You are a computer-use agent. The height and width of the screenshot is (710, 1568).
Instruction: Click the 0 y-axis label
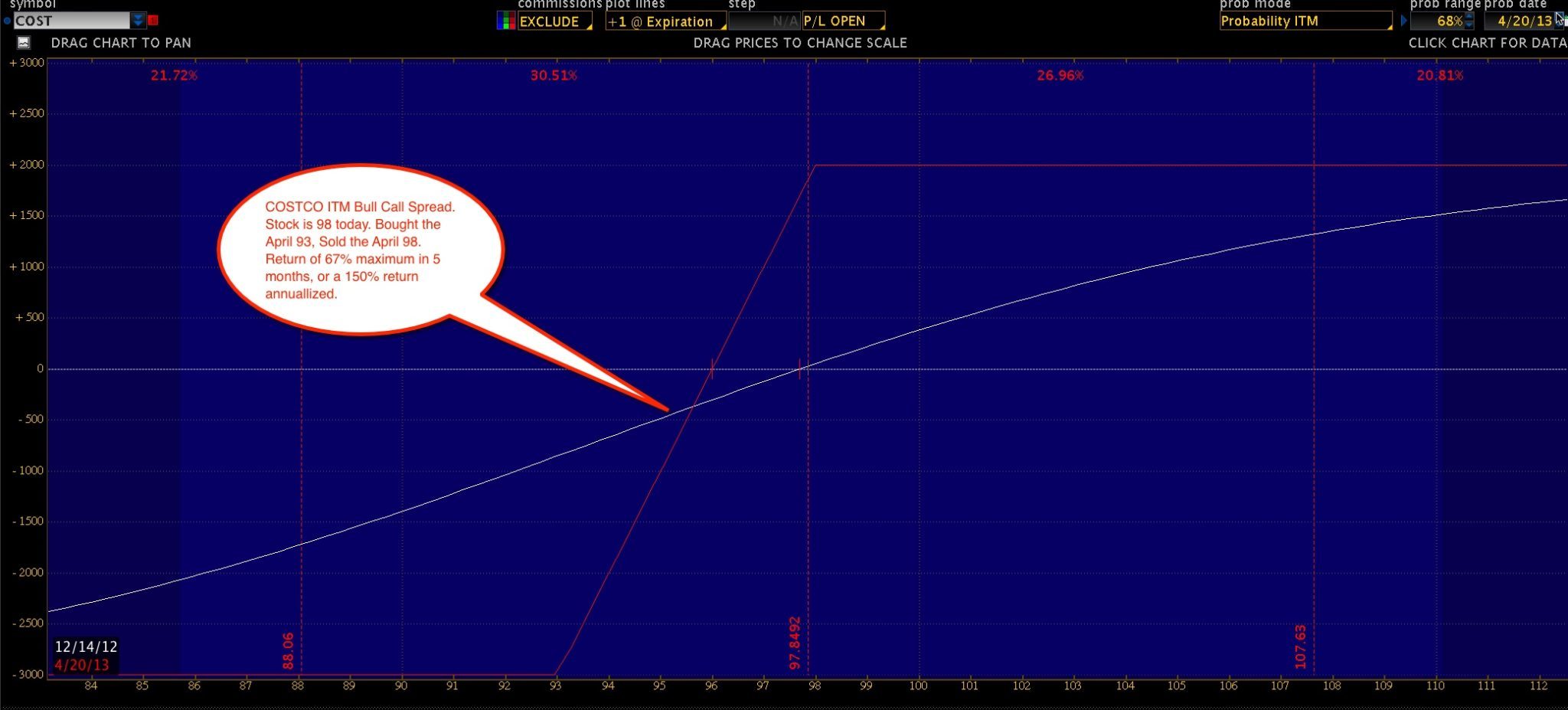coord(40,368)
